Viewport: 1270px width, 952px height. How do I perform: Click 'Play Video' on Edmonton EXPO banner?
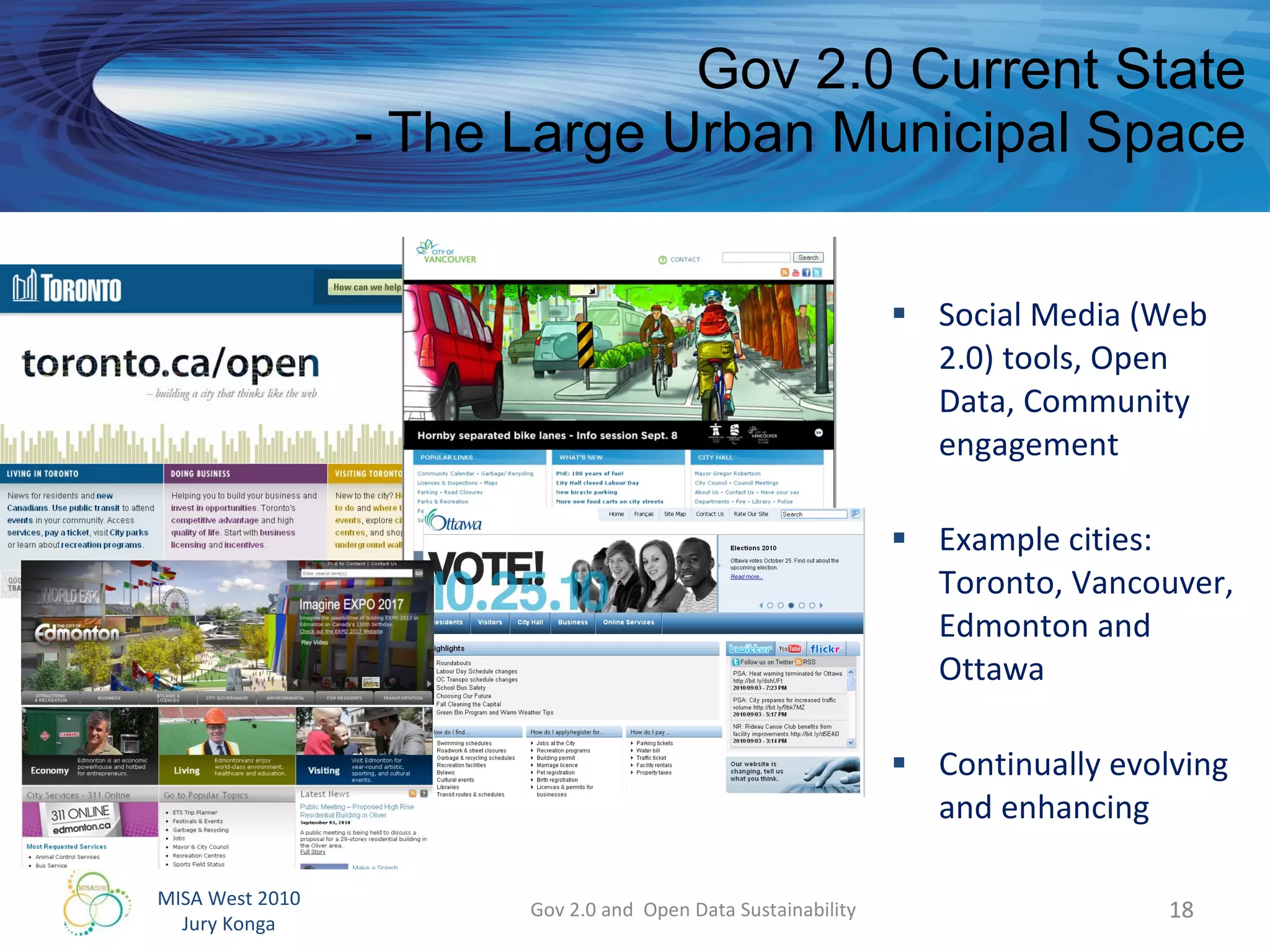(x=314, y=642)
